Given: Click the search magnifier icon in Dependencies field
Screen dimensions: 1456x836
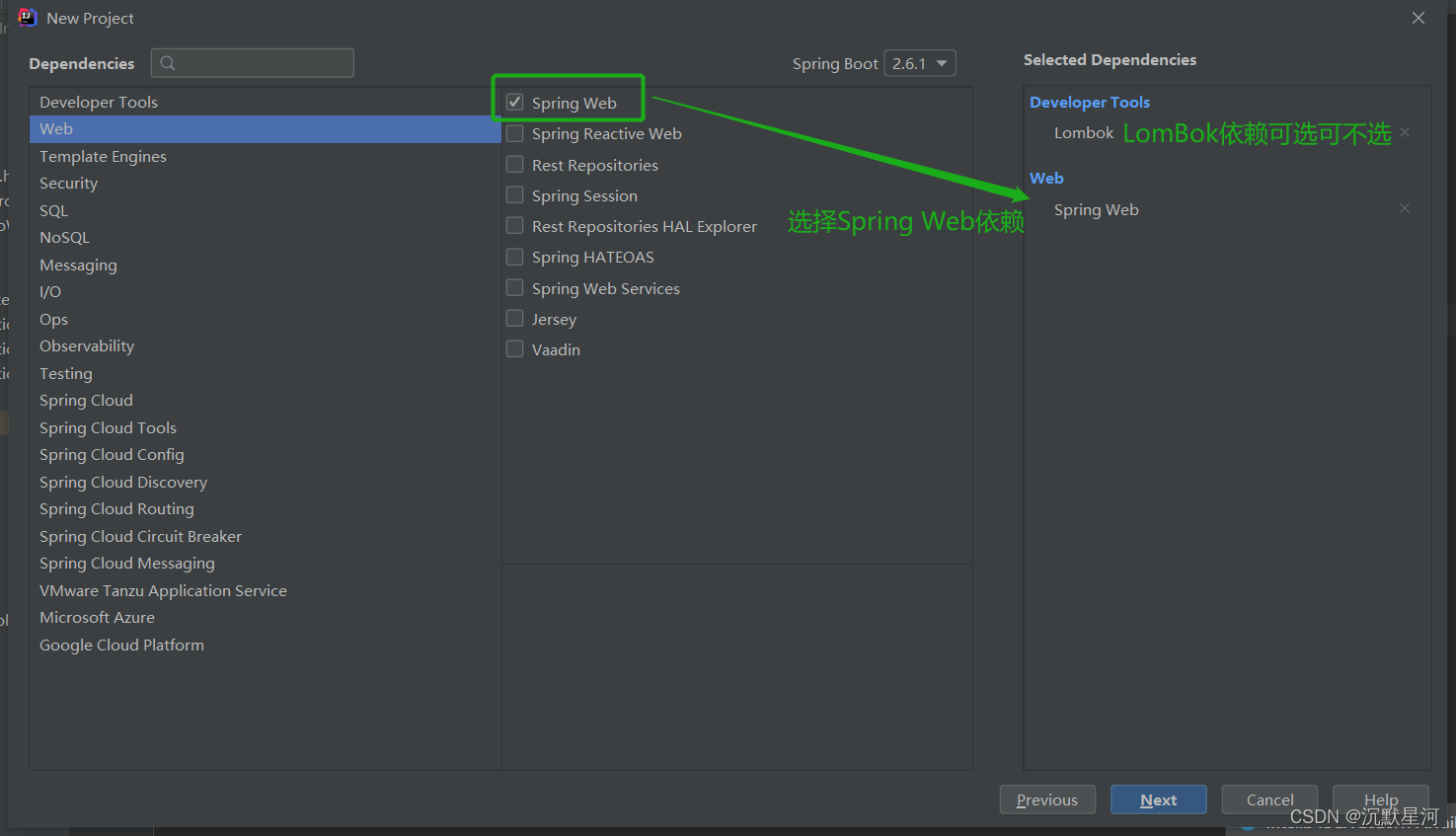Looking at the screenshot, I should click(x=168, y=63).
